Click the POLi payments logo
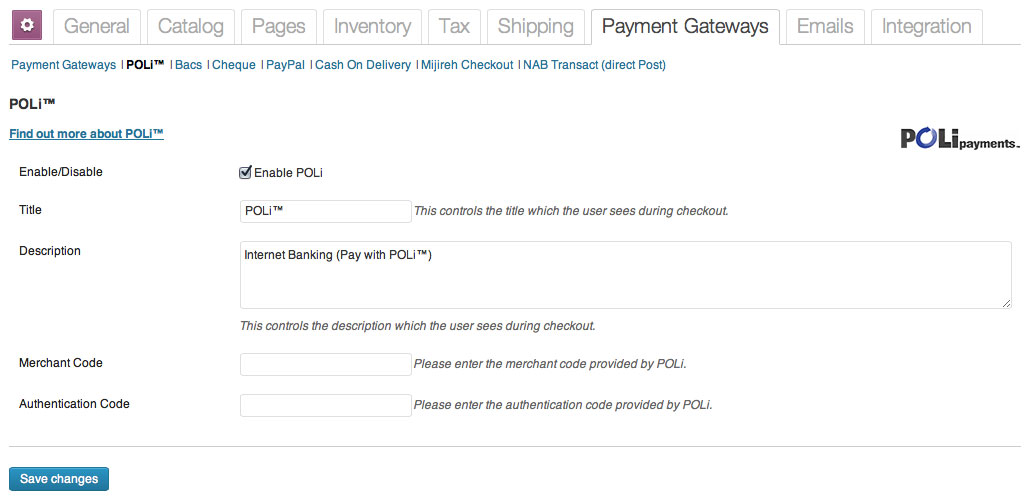This screenshot has height=504, width=1030. pos(960,139)
